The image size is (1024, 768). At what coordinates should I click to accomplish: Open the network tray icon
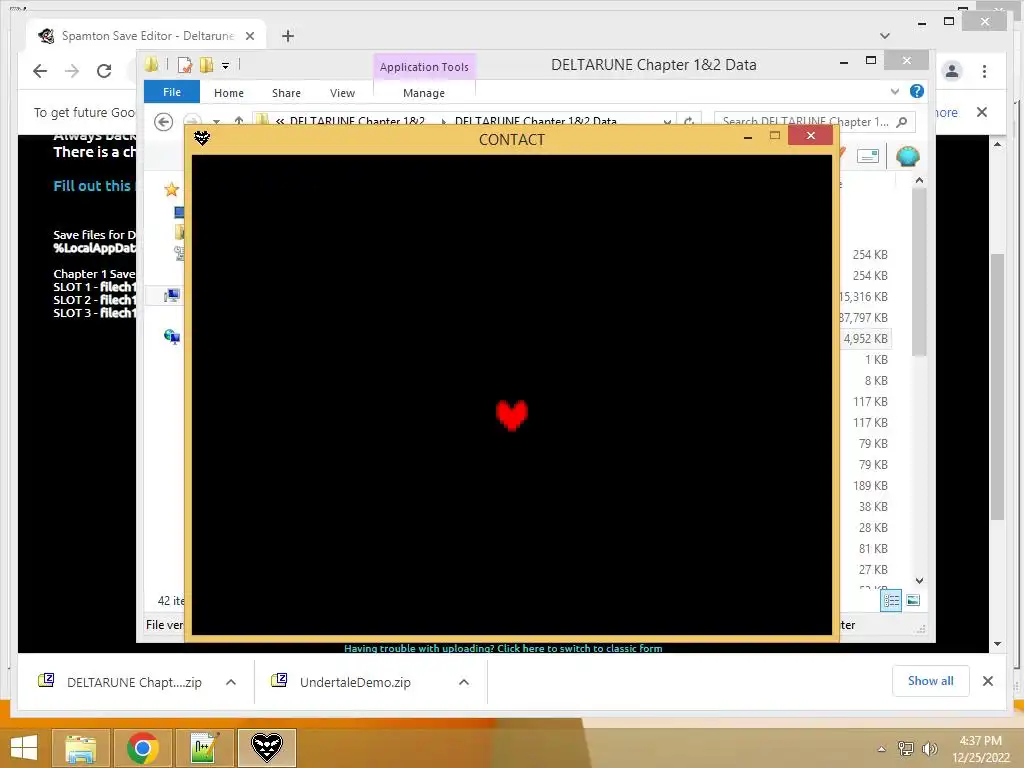click(905, 749)
